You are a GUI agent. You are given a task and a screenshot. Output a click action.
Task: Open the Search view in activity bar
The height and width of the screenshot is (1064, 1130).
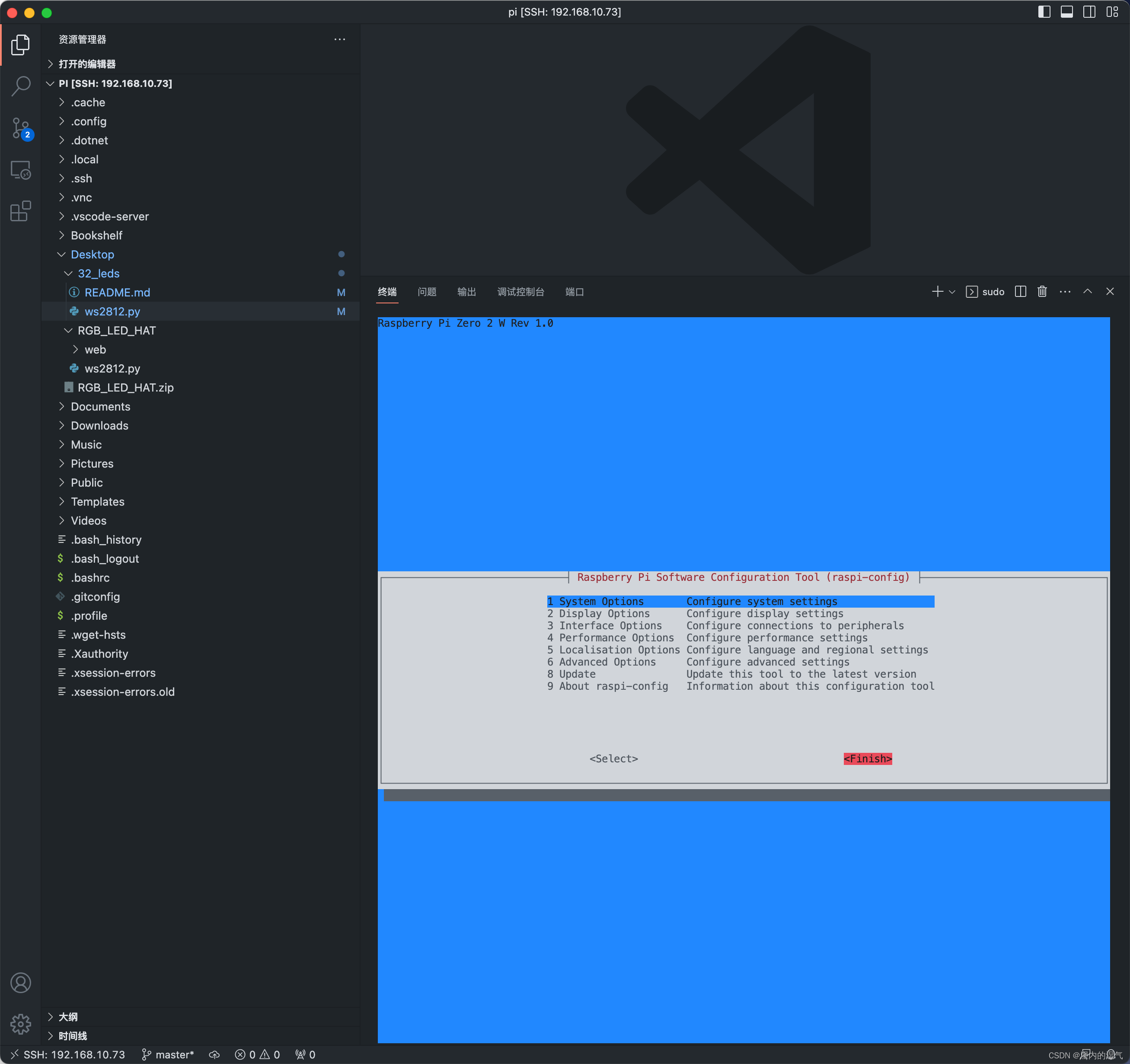point(21,86)
